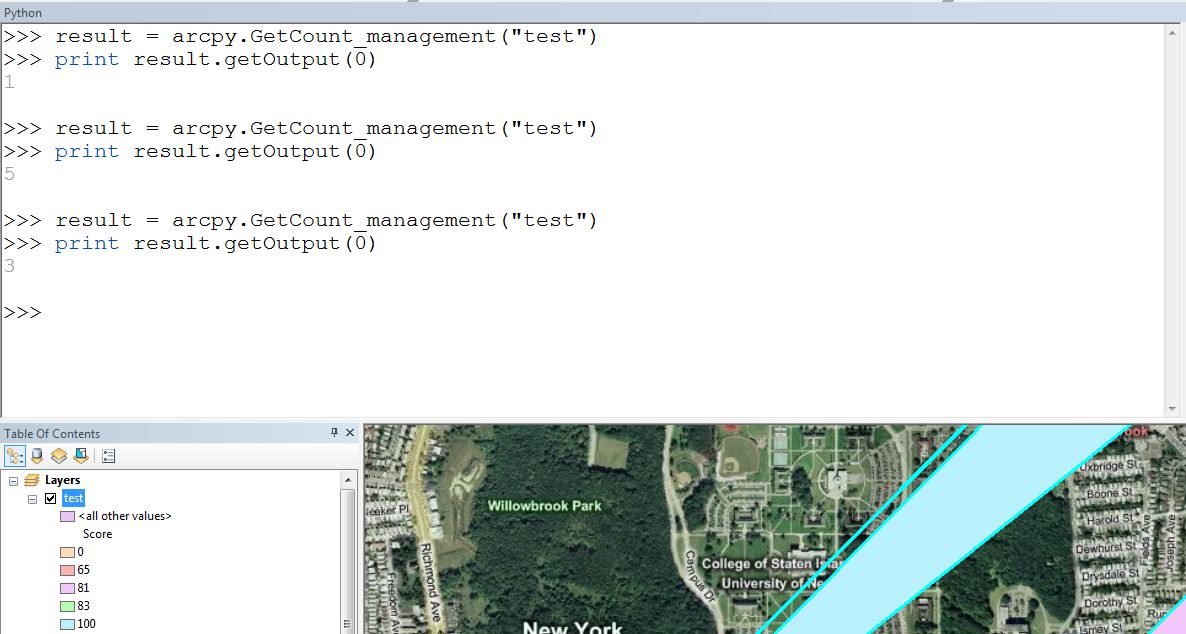Uncheck the test layer visibility checkbox
This screenshot has height=634, width=1186.
pos(50,497)
